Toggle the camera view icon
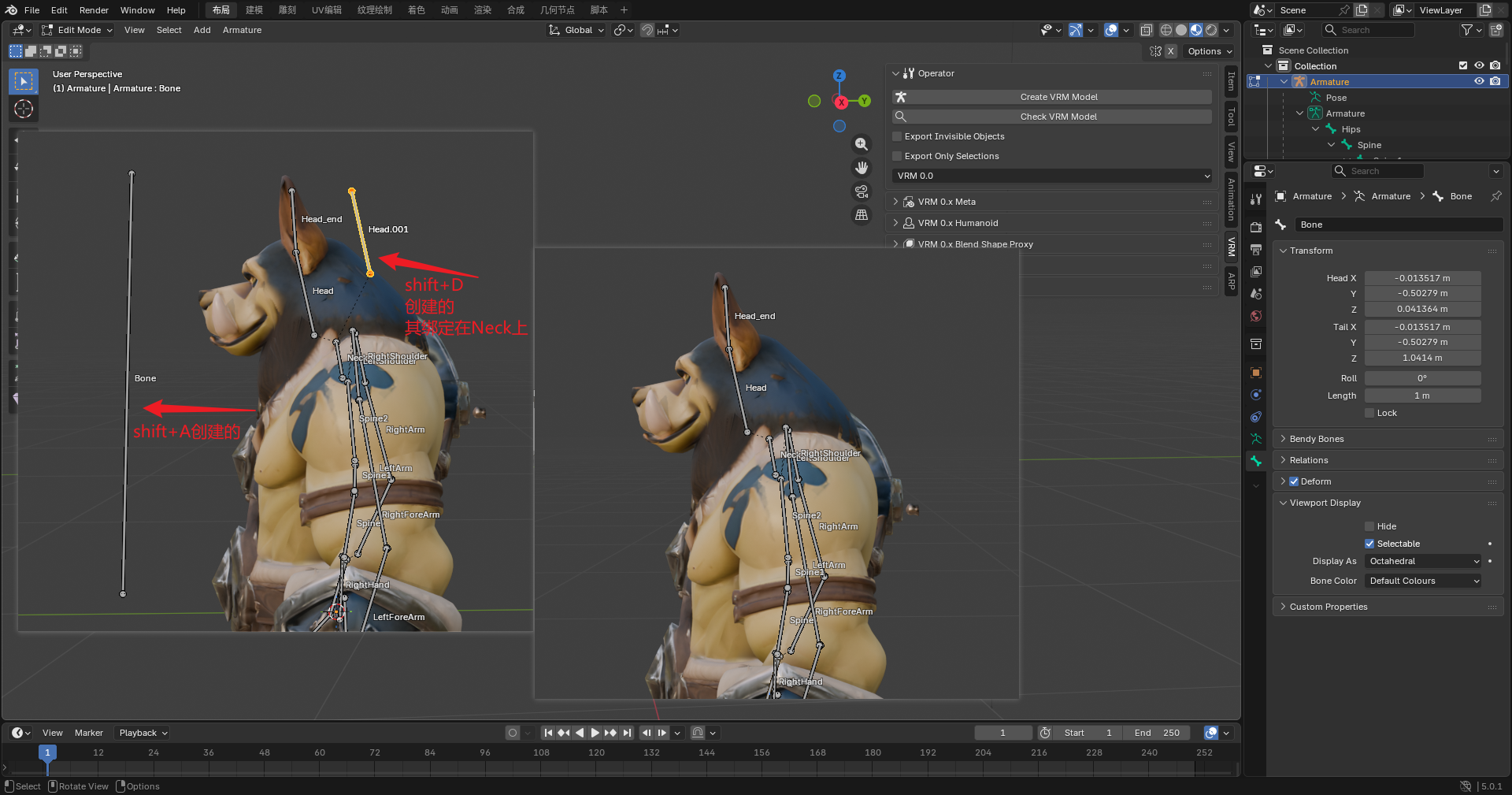Viewport: 1512px width, 795px height. pos(862,191)
